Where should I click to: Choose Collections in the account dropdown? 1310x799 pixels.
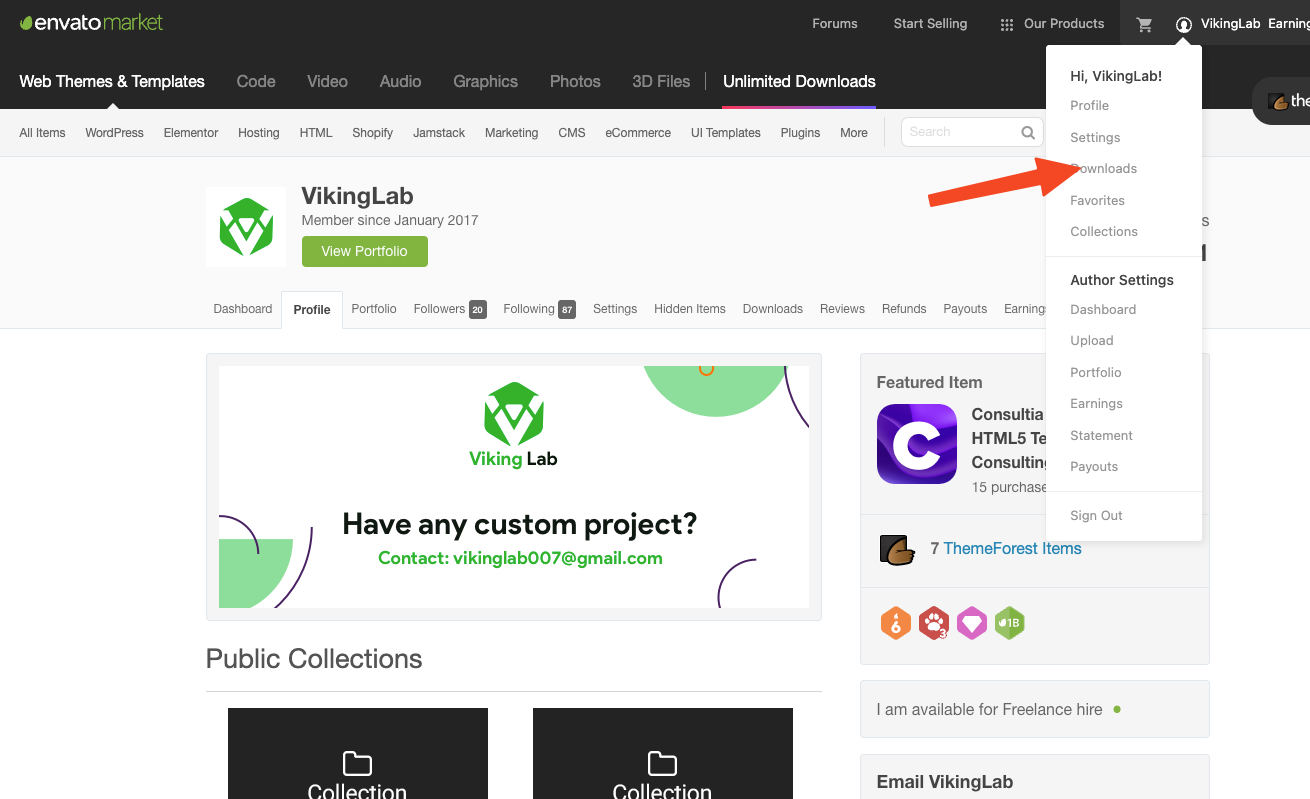click(1104, 232)
